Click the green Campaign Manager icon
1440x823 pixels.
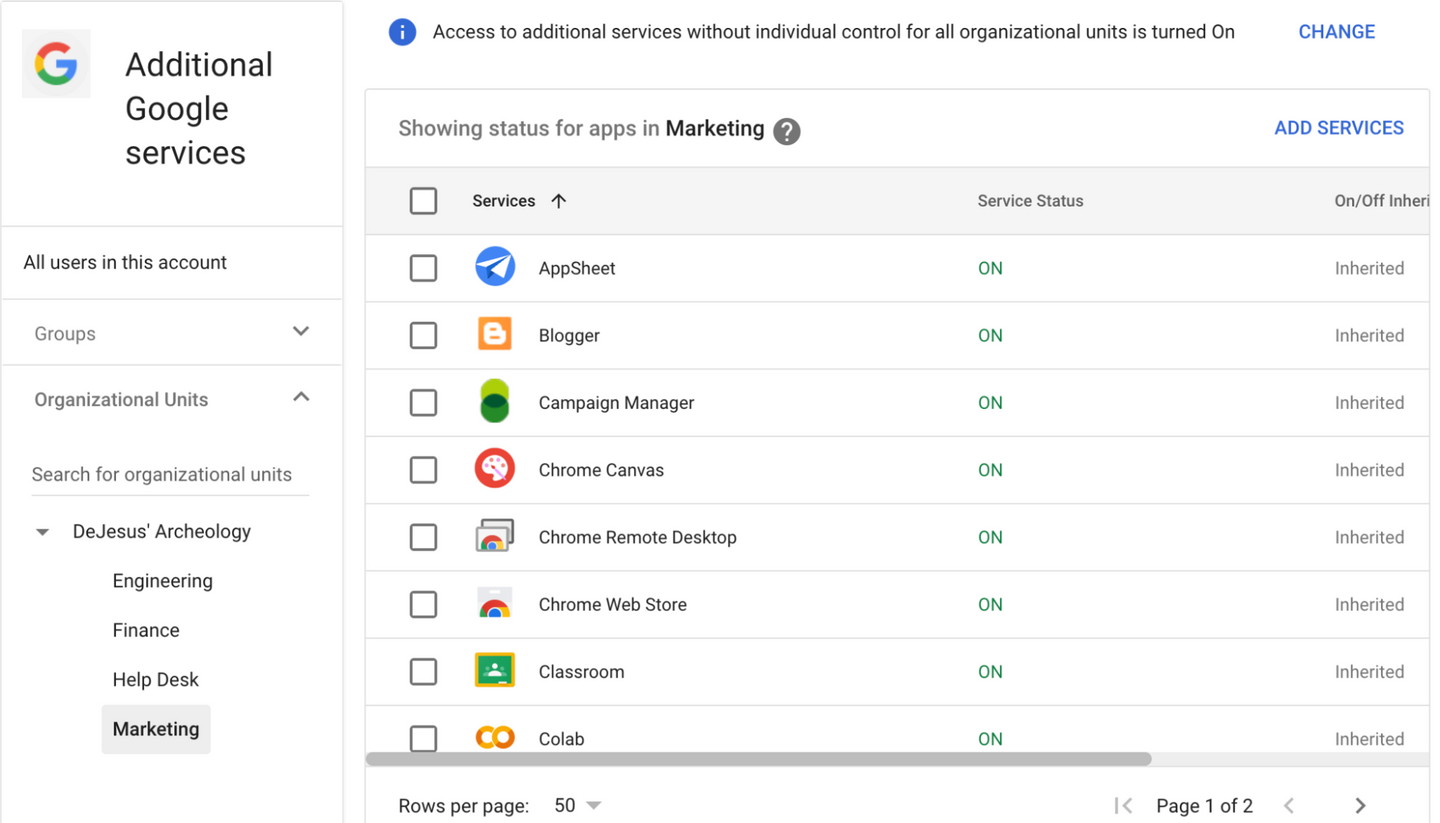[x=494, y=402]
